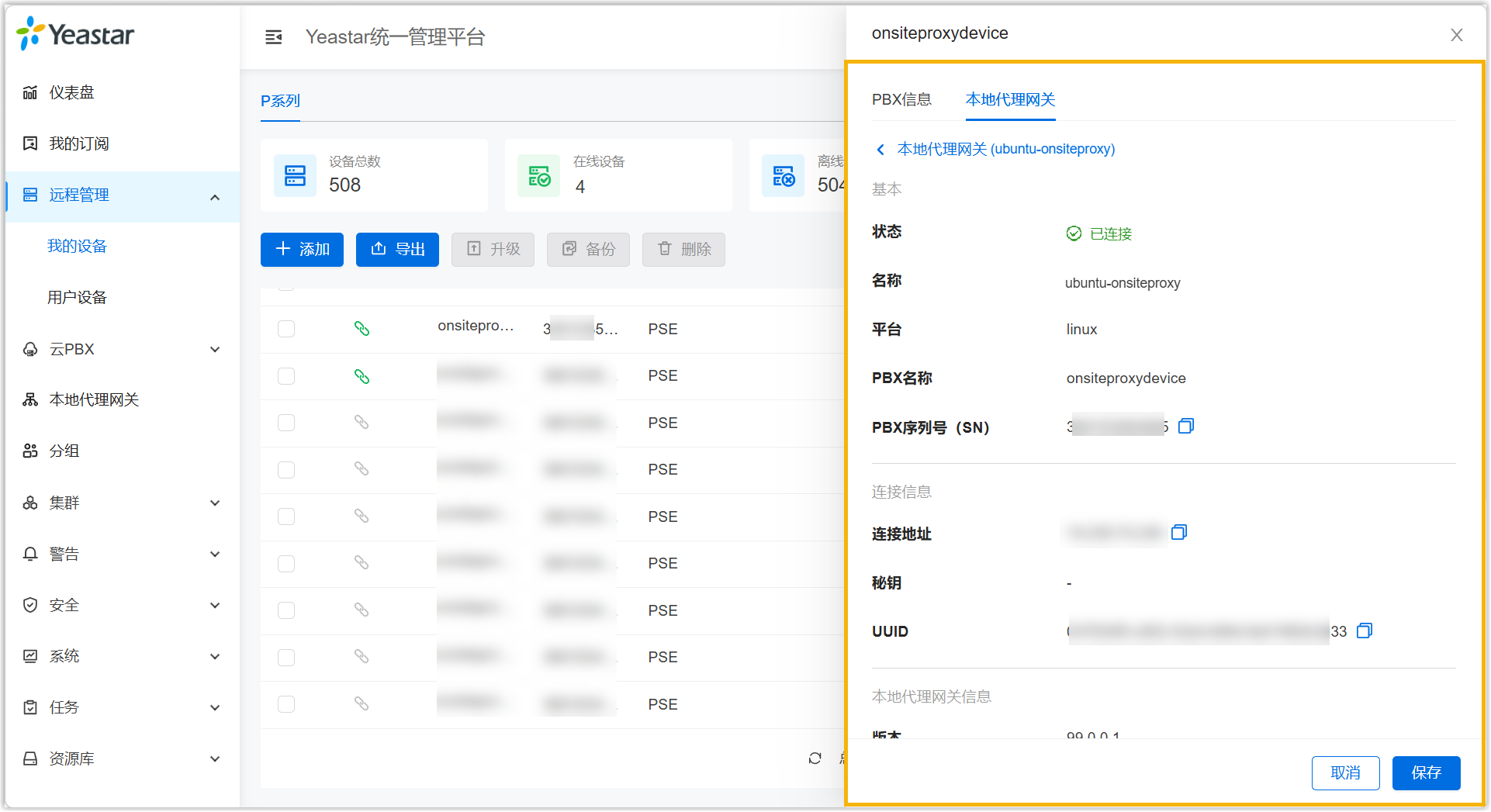Copy the connection address

1178,532
